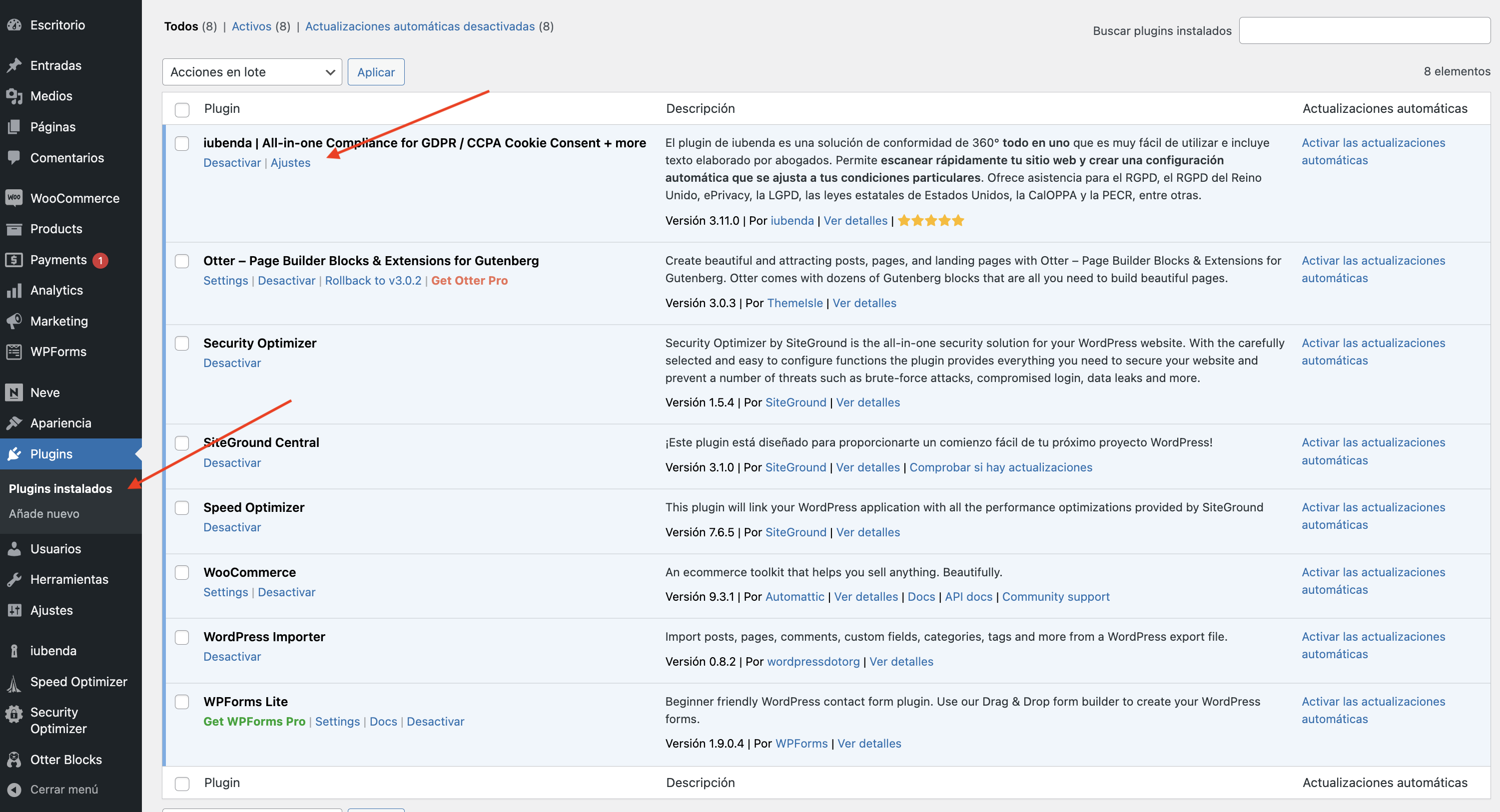Click the WooCommerce icon in the sidebar
The image size is (1500, 812).
tap(14, 198)
